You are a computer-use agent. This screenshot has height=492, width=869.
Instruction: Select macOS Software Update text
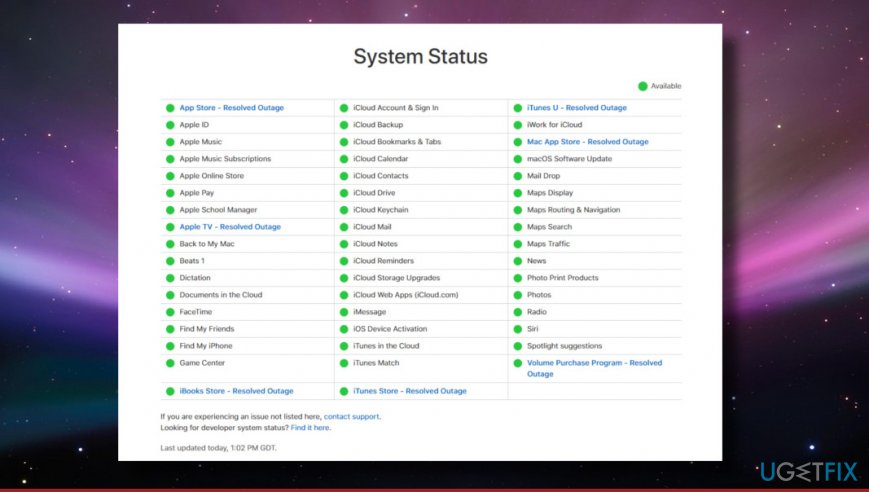pos(570,159)
